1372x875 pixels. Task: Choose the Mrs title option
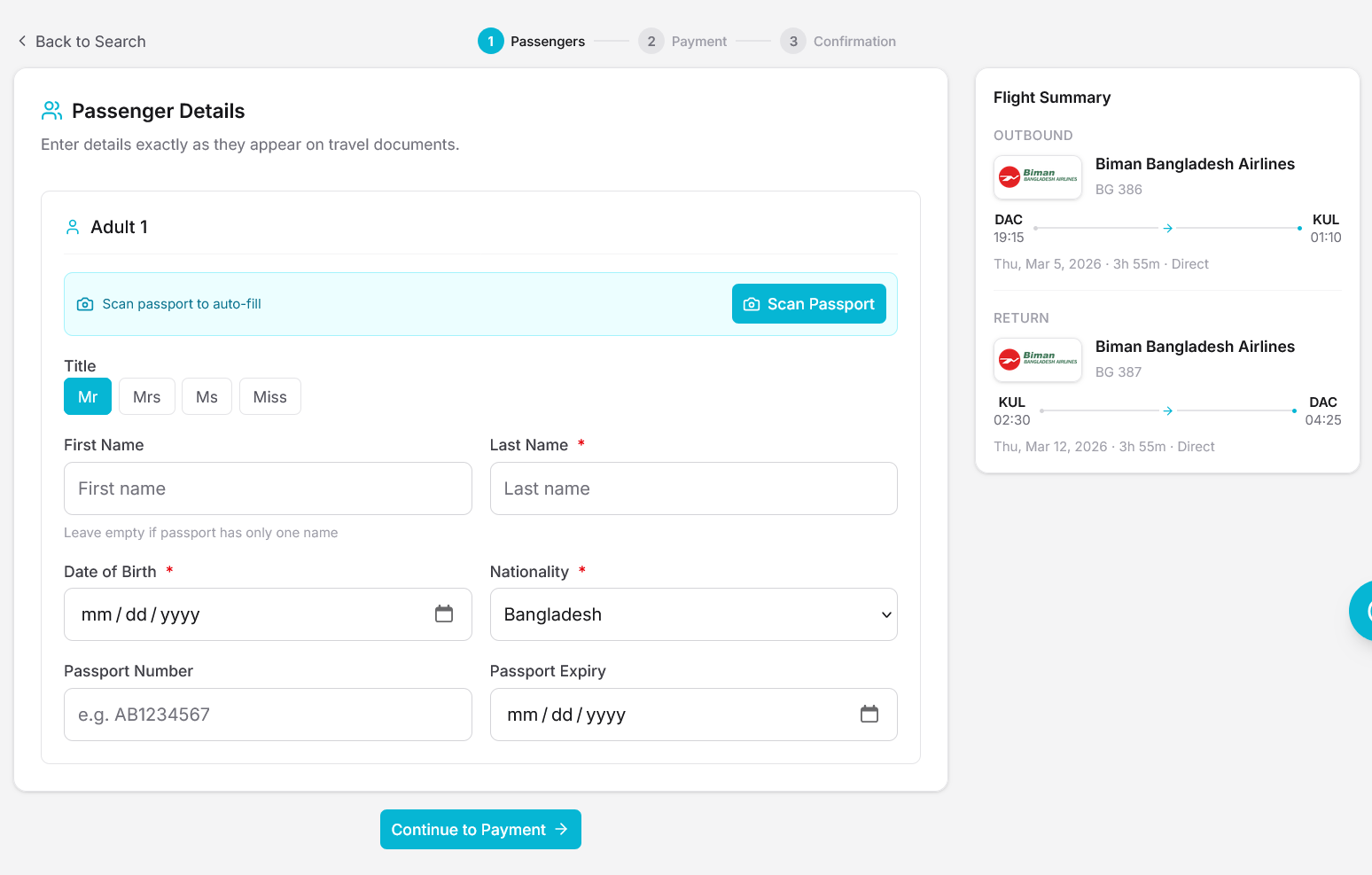146,397
